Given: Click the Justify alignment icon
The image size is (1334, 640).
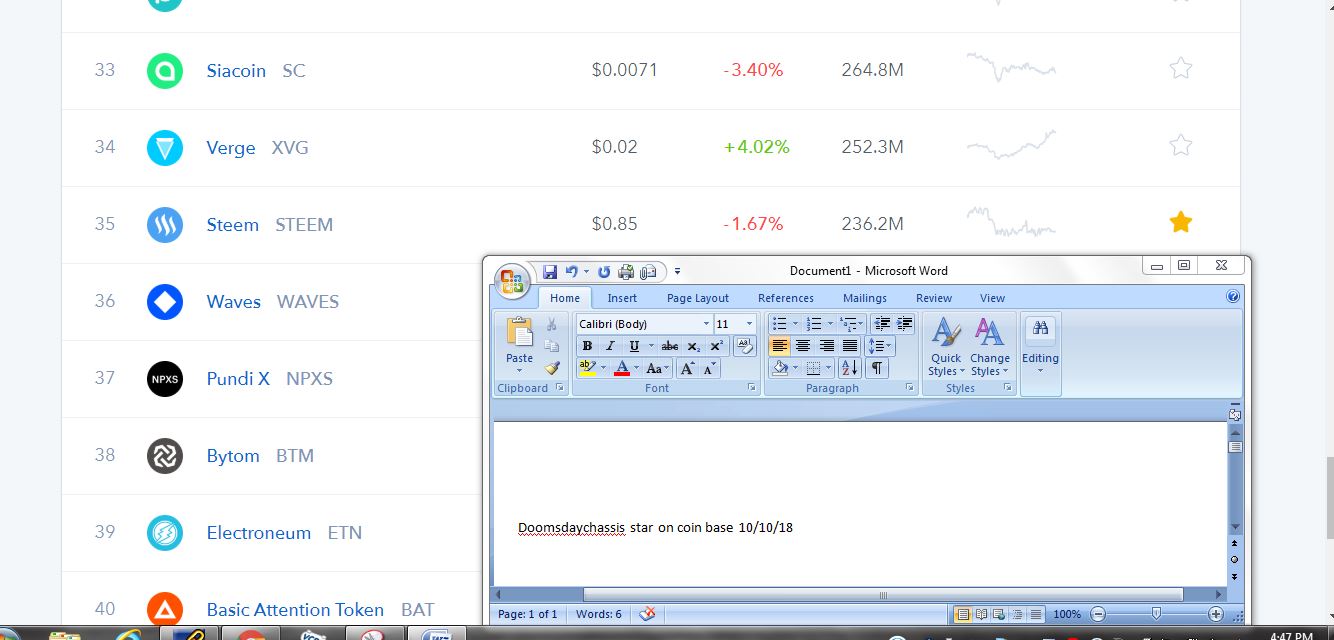Looking at the screenshot, I should (849, 346).
